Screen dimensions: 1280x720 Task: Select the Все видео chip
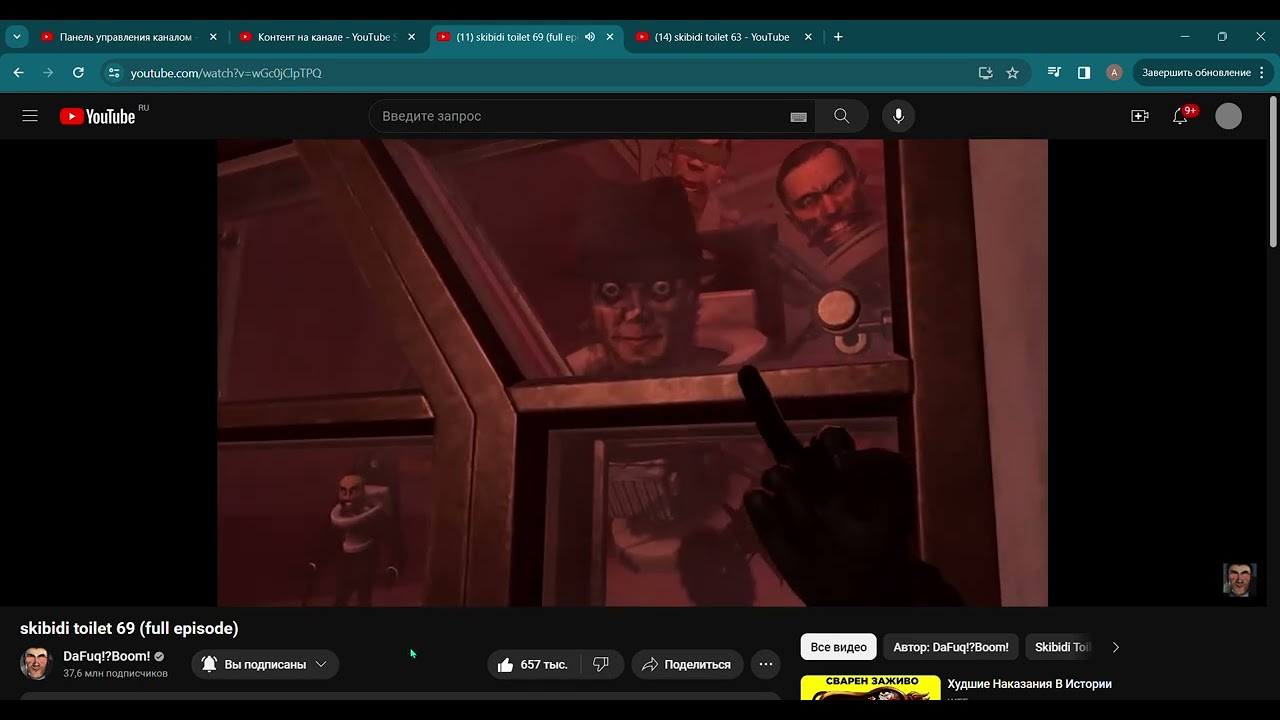pos(838,647)
